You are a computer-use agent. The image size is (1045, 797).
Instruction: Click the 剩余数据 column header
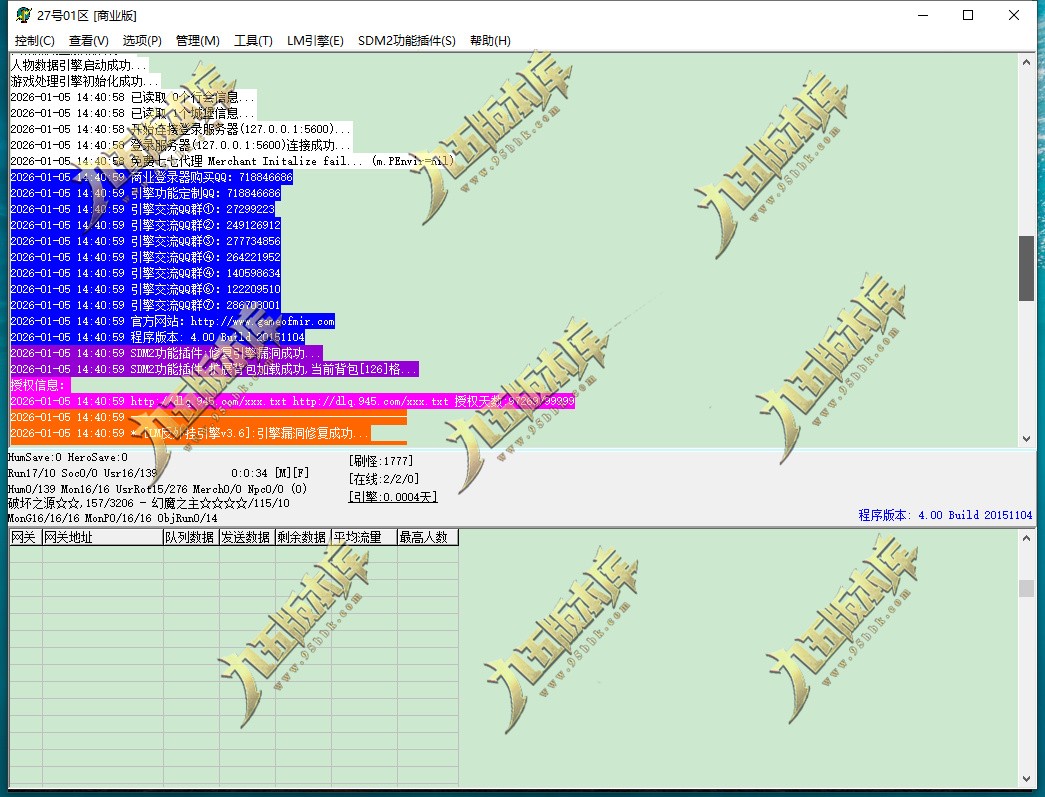303,537
